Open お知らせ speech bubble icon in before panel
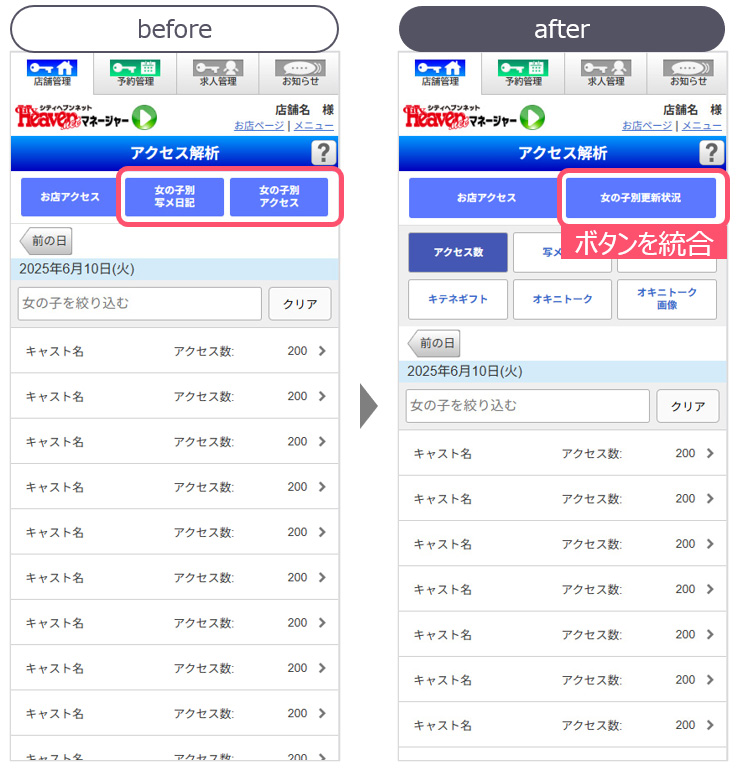Viewport: 736px width, 771px height. [300, 73]
